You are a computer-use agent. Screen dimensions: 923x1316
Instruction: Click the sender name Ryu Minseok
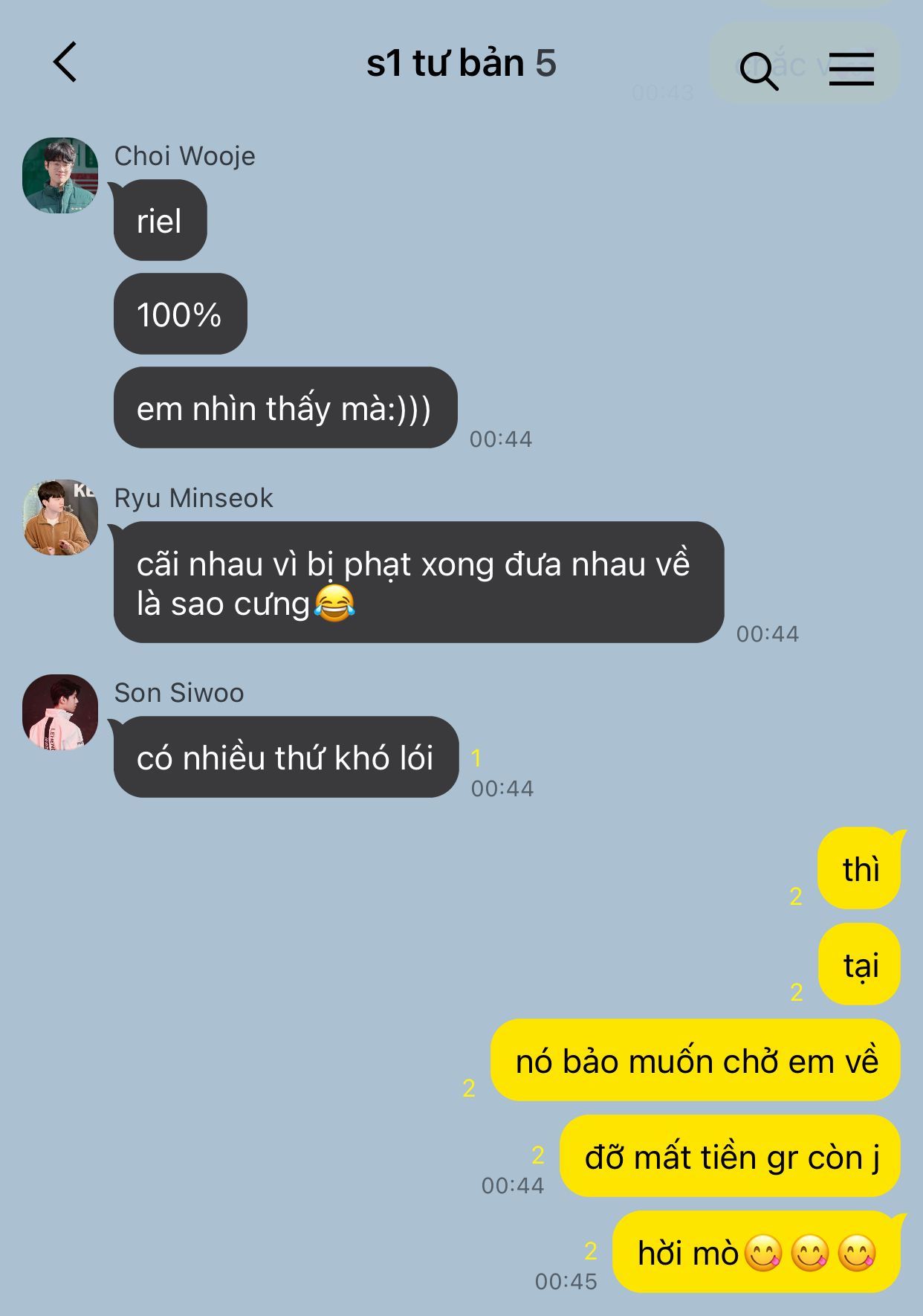[193, 498]
